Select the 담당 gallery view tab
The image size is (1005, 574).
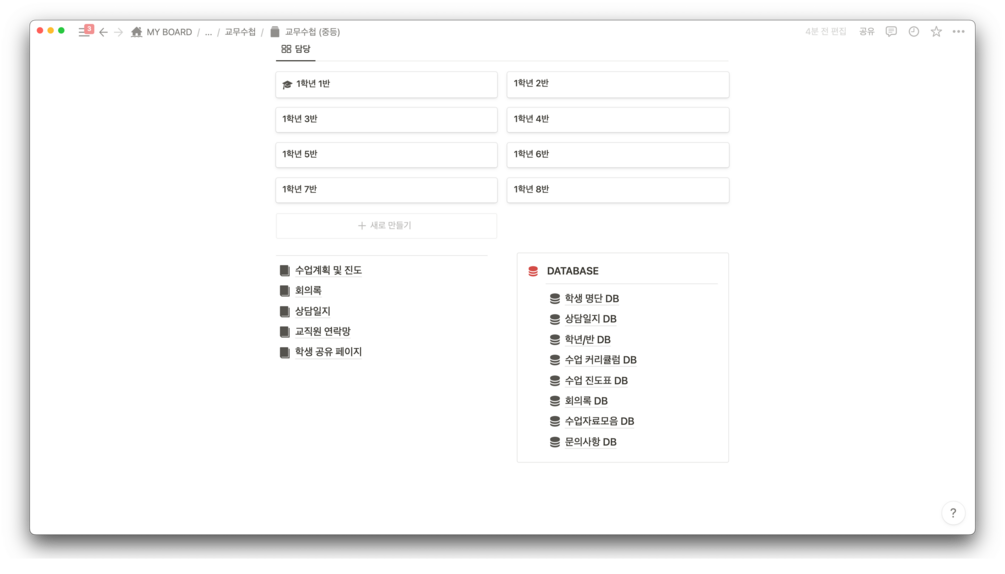click(296, 49)
